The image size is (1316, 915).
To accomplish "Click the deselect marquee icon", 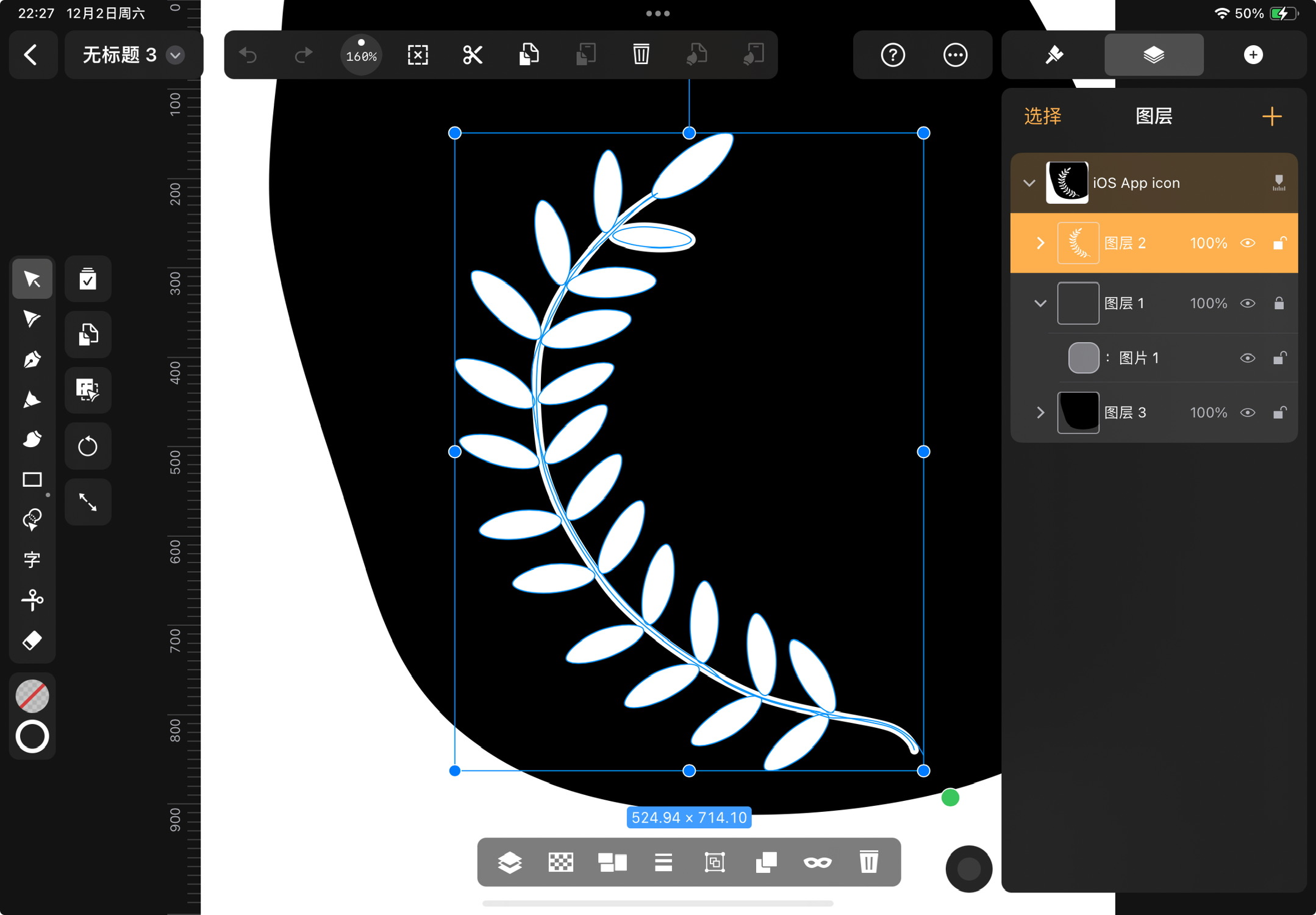I will [x=418, y=55].
